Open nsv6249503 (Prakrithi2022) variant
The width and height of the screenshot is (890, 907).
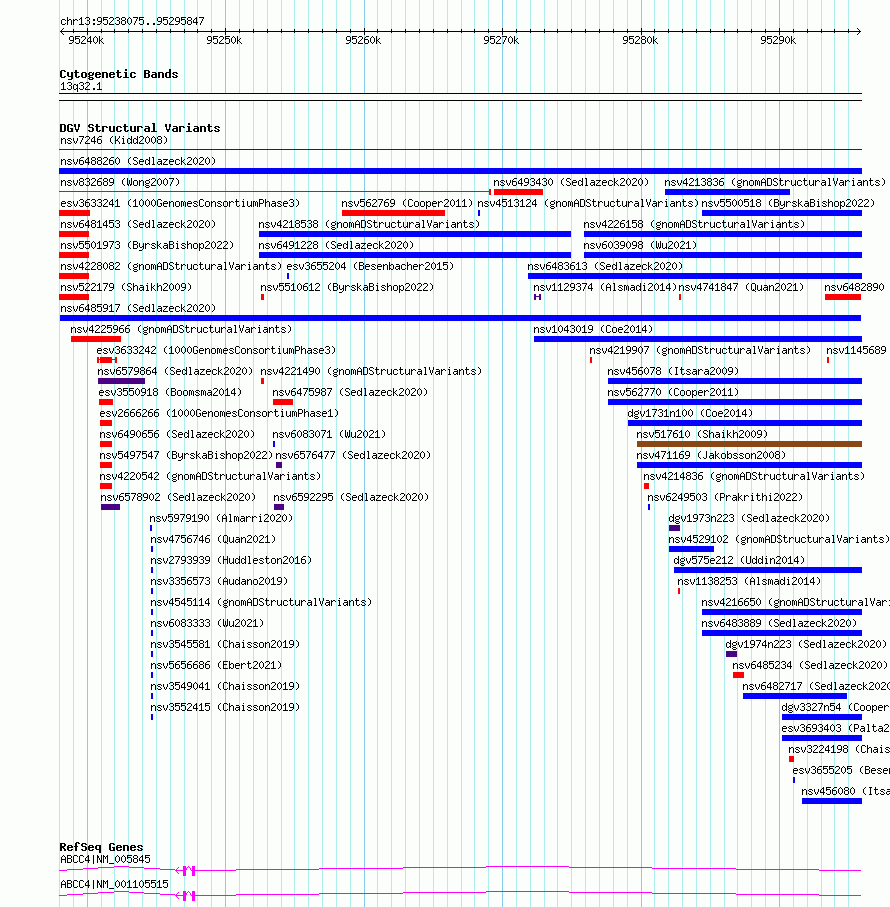[x=725, y=497]
